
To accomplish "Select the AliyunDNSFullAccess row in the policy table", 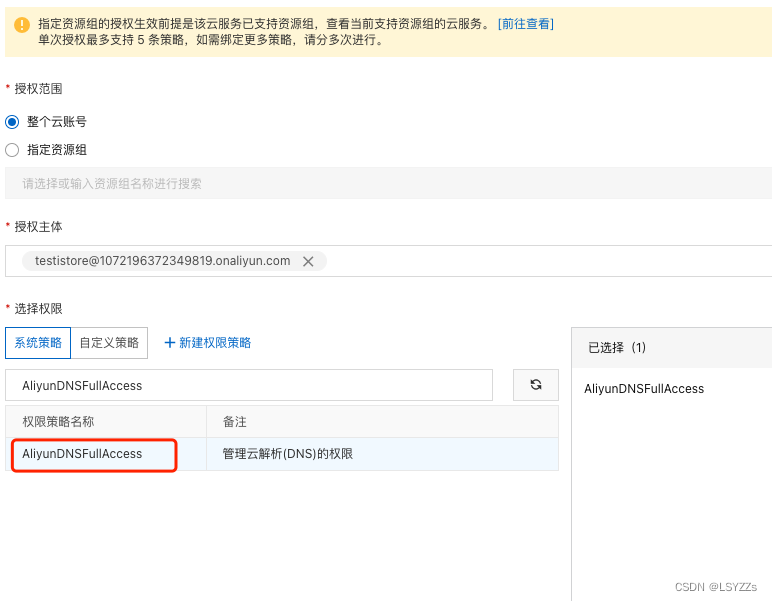I will tap(83, 454).
